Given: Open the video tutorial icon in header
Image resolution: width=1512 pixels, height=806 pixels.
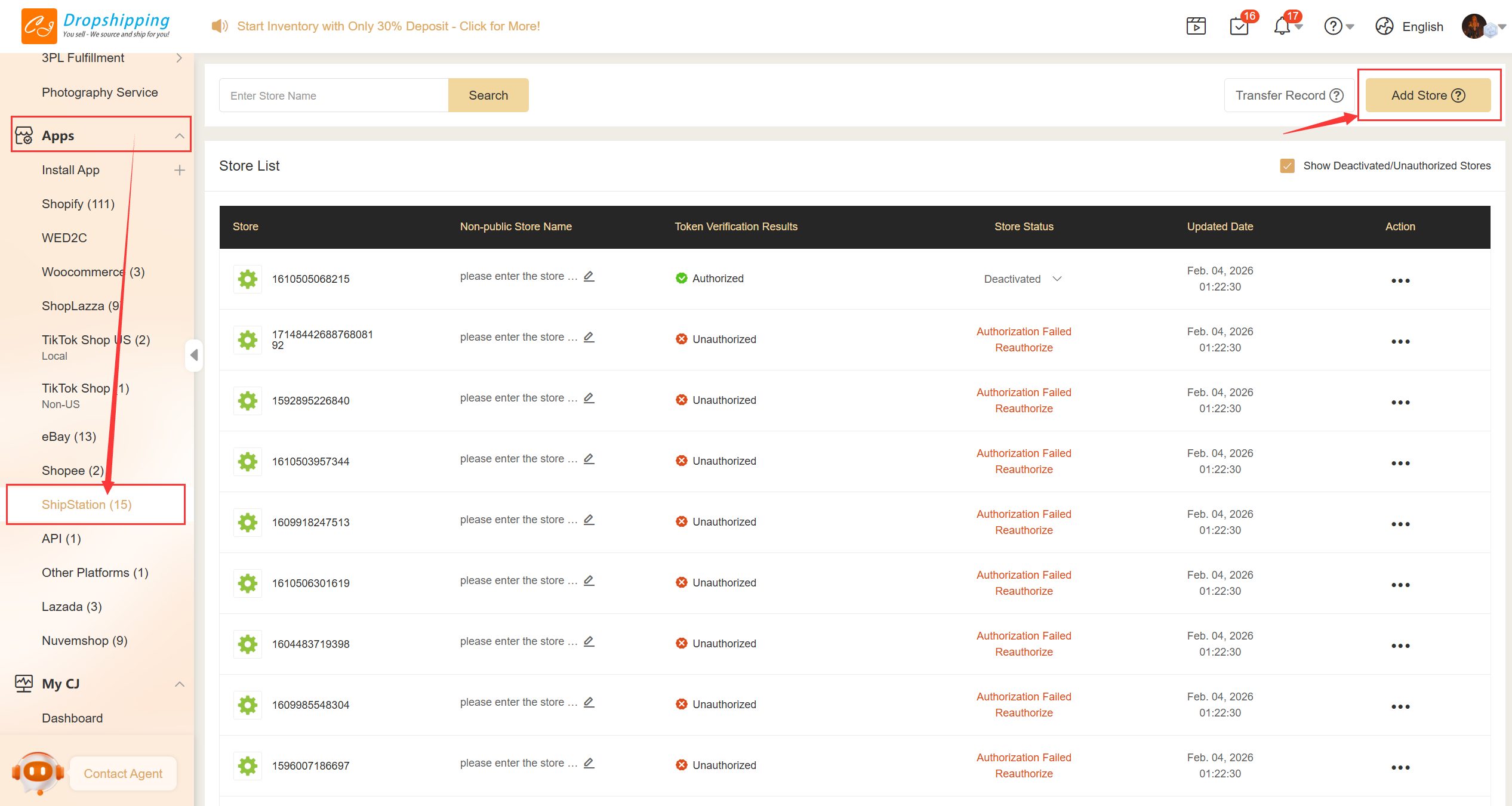Looking at the screenshot, I should point(1196,26).
